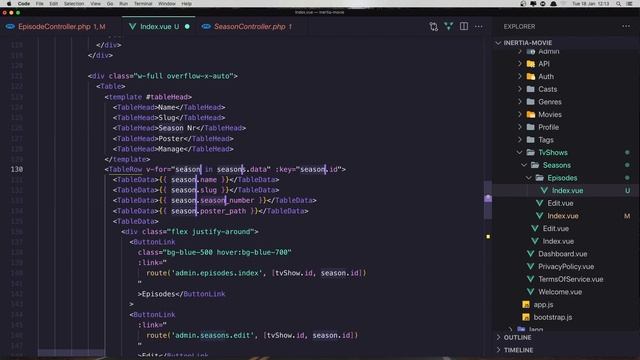Click the Vue icon beside TermsOfService.vue
This screenshot has width=640, height=360.
[530, 279]
